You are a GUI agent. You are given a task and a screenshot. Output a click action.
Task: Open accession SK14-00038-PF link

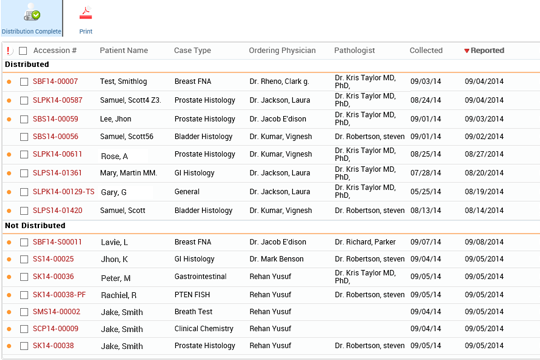tap(59, 295)
